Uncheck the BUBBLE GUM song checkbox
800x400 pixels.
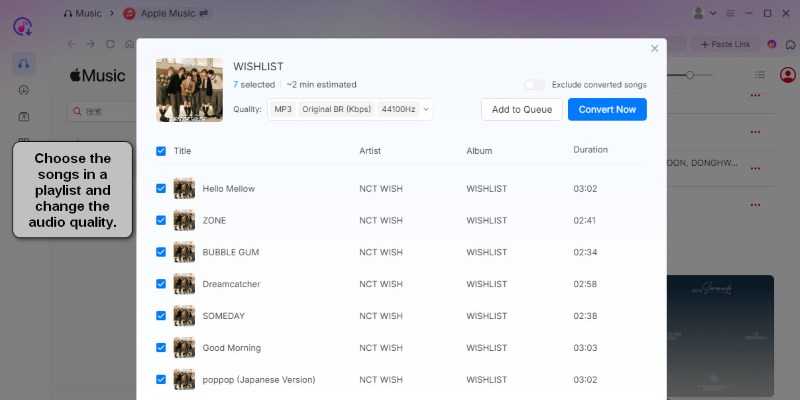(161, 252)
